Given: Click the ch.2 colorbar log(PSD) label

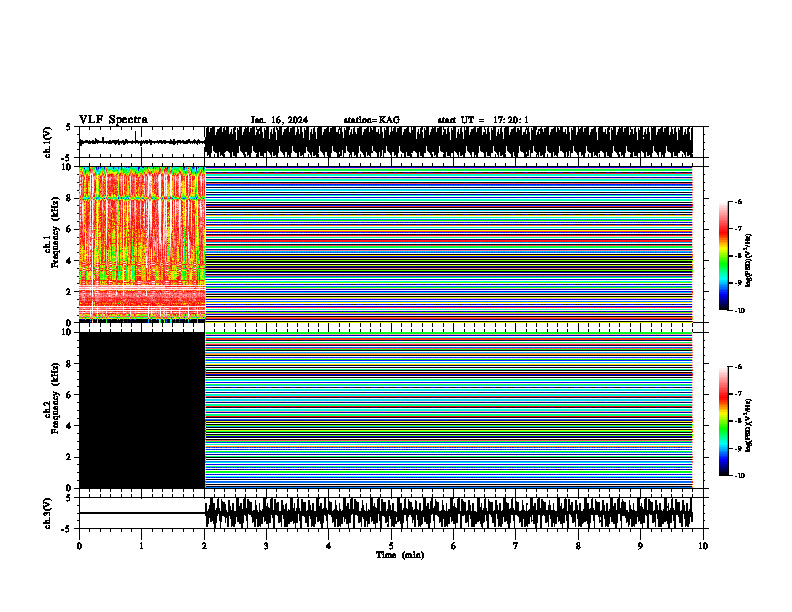Looking at the screenshot, I should [749, 426].
